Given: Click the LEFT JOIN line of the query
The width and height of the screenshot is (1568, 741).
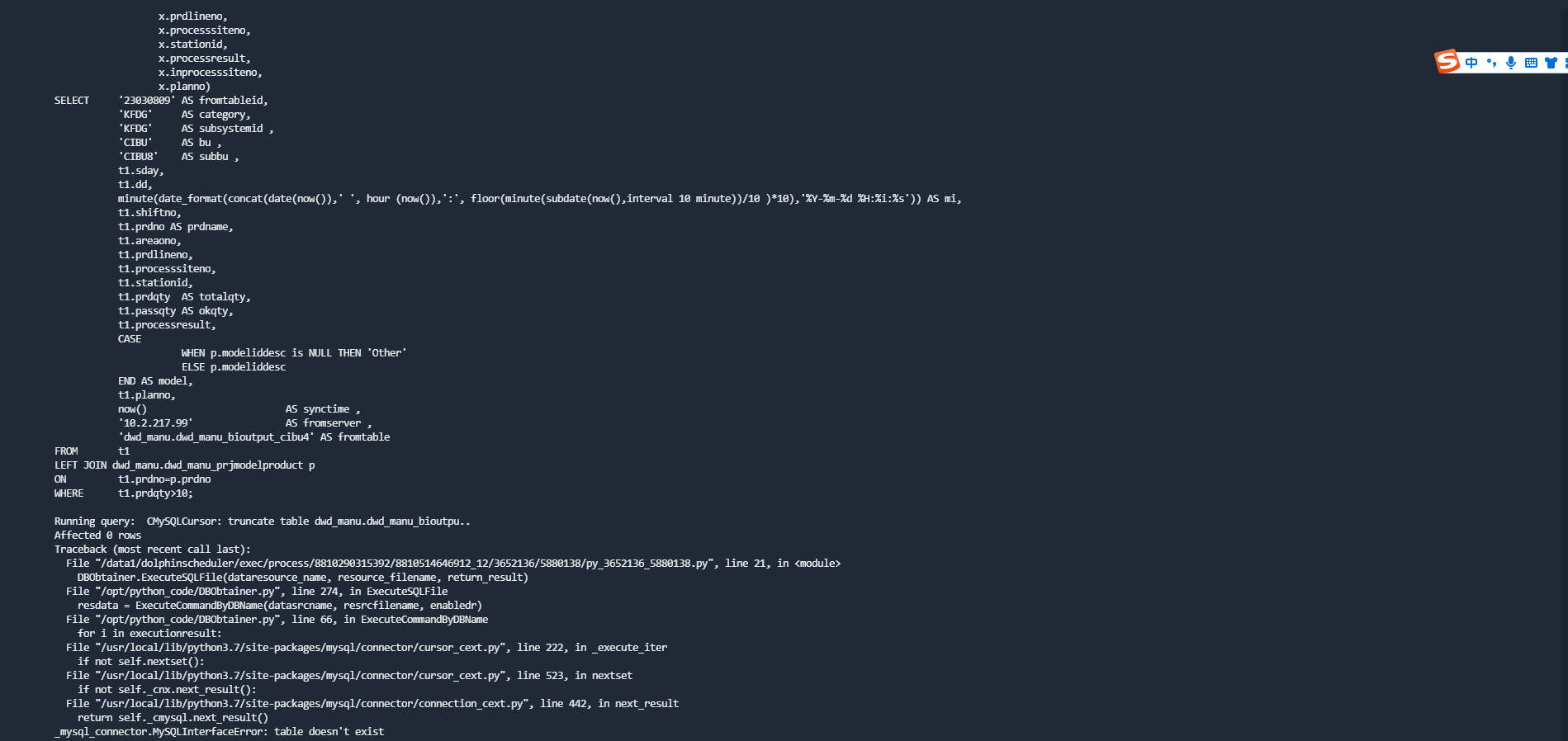Looking at the screenshot, I should click(184, 465).
